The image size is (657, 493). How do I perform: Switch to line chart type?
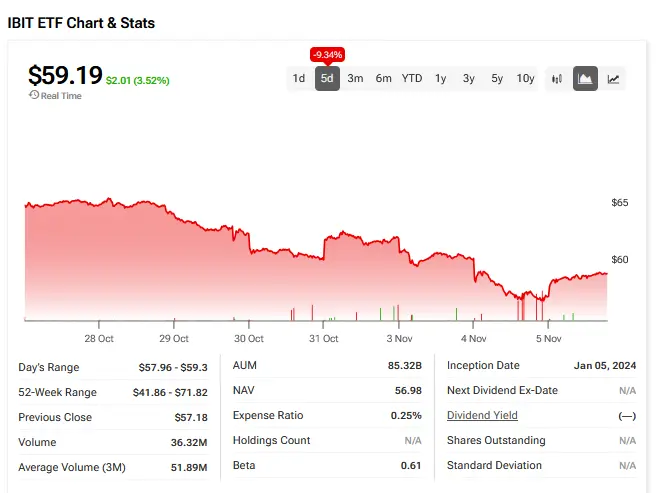click(x=613, y=78)
